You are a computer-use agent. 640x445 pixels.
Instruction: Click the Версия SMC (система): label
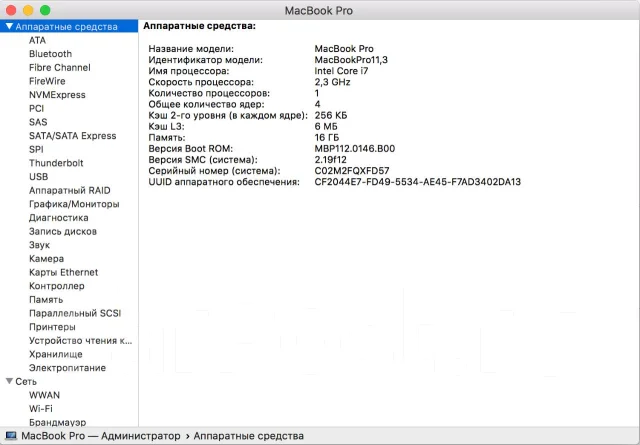(202, 160)
